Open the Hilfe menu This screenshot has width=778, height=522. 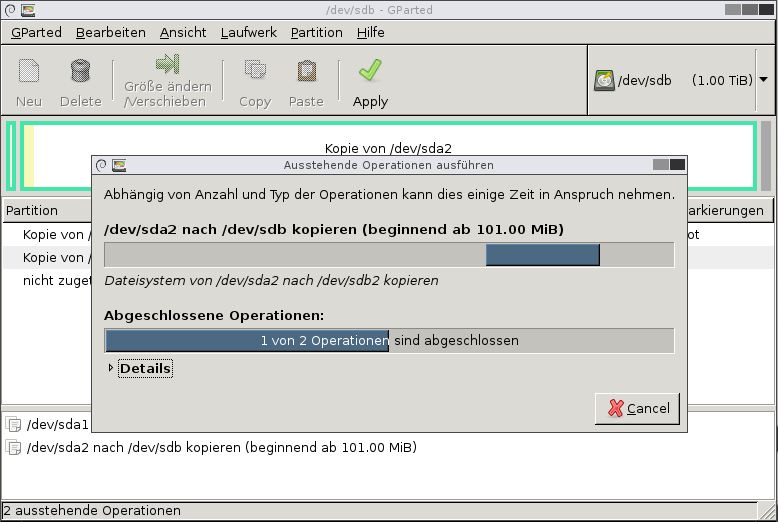pyautogui.click(x=370, y=32)
